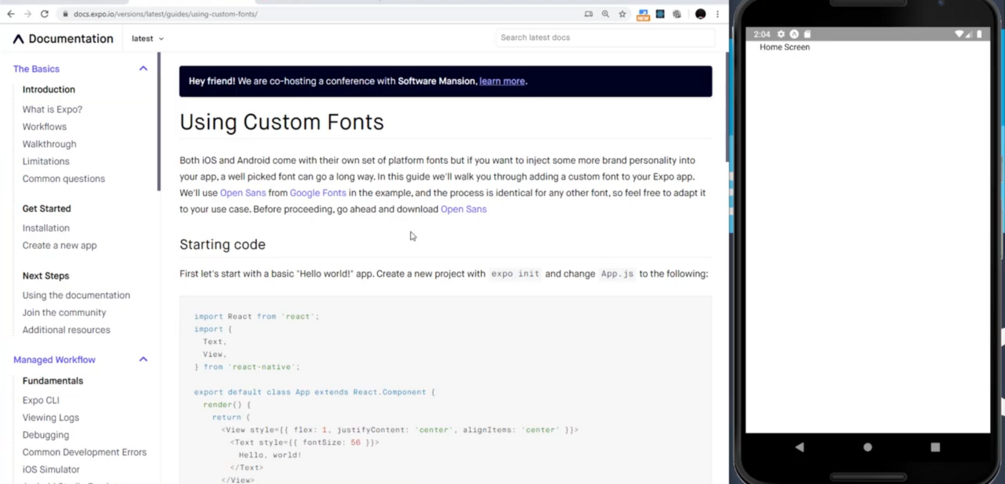1005x484 pixels.
Task: Collapse the Managed Workflow section chevron
Action: (x=143, y=360)
